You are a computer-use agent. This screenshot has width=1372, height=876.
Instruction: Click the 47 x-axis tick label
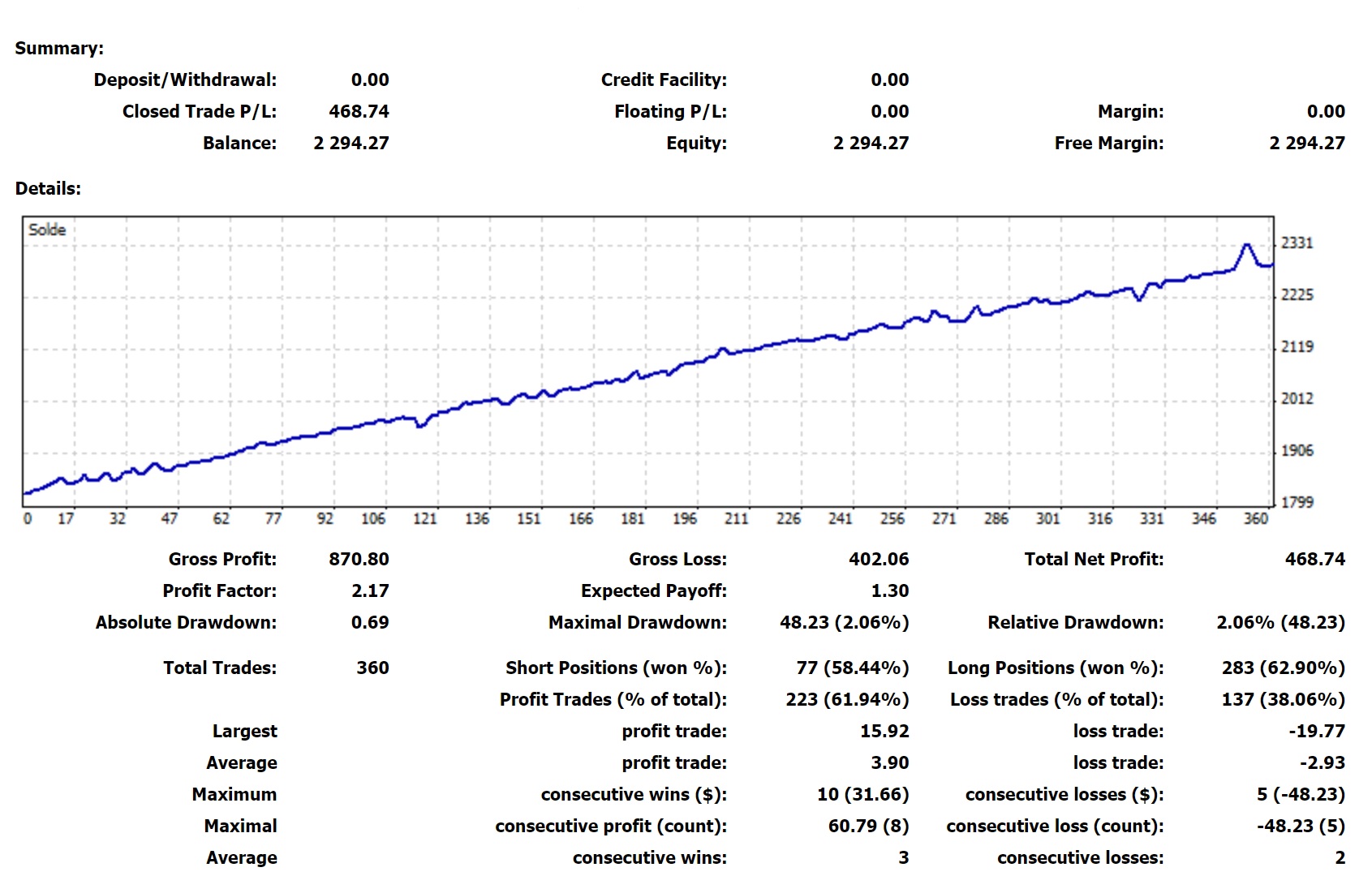[169, 518]
